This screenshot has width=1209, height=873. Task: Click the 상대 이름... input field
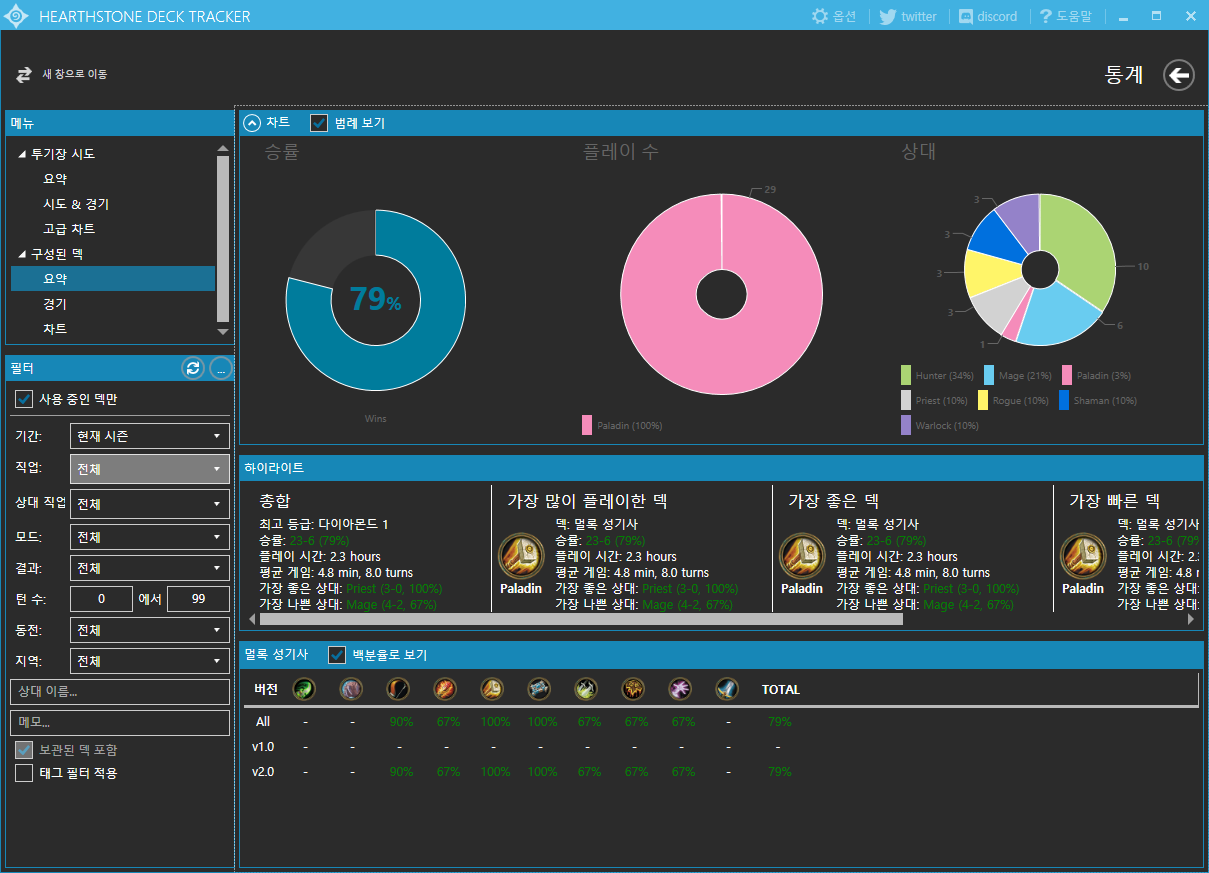120,692
